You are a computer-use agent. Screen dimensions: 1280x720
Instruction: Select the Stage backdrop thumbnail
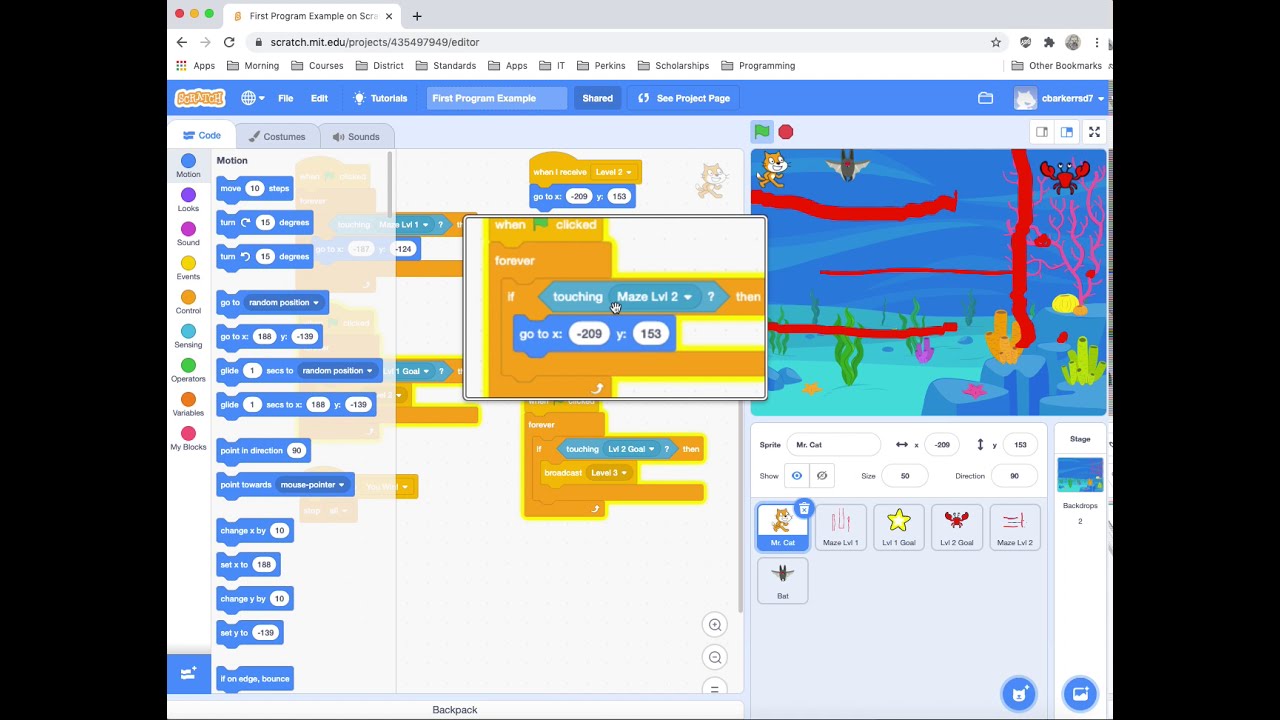coord(1080,475)
